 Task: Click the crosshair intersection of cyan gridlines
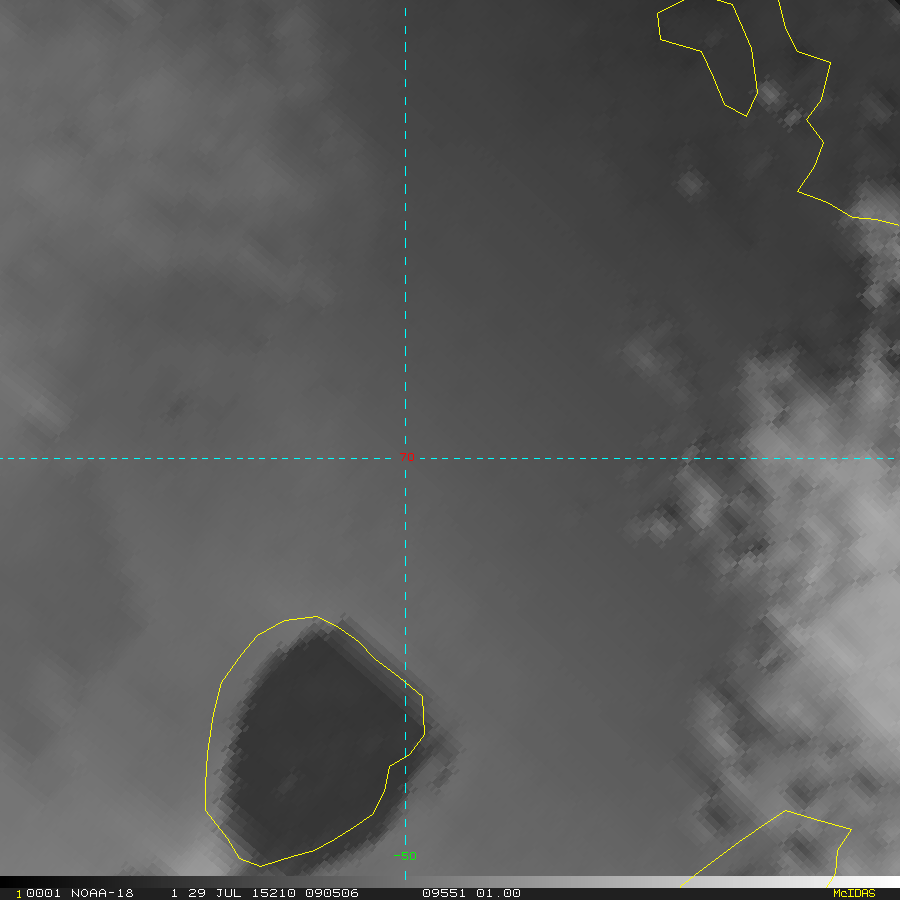tap(405, 458)
